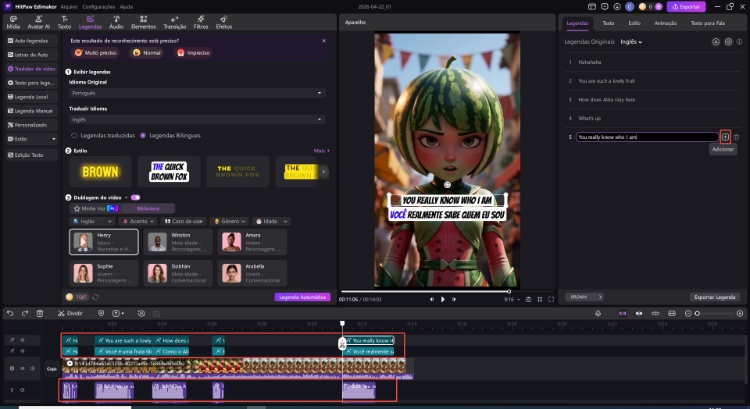The width and height of the screenshot is (750, 409).
Task: Open the voice language Inglês filter dropdown
Action: coord(92,221)
